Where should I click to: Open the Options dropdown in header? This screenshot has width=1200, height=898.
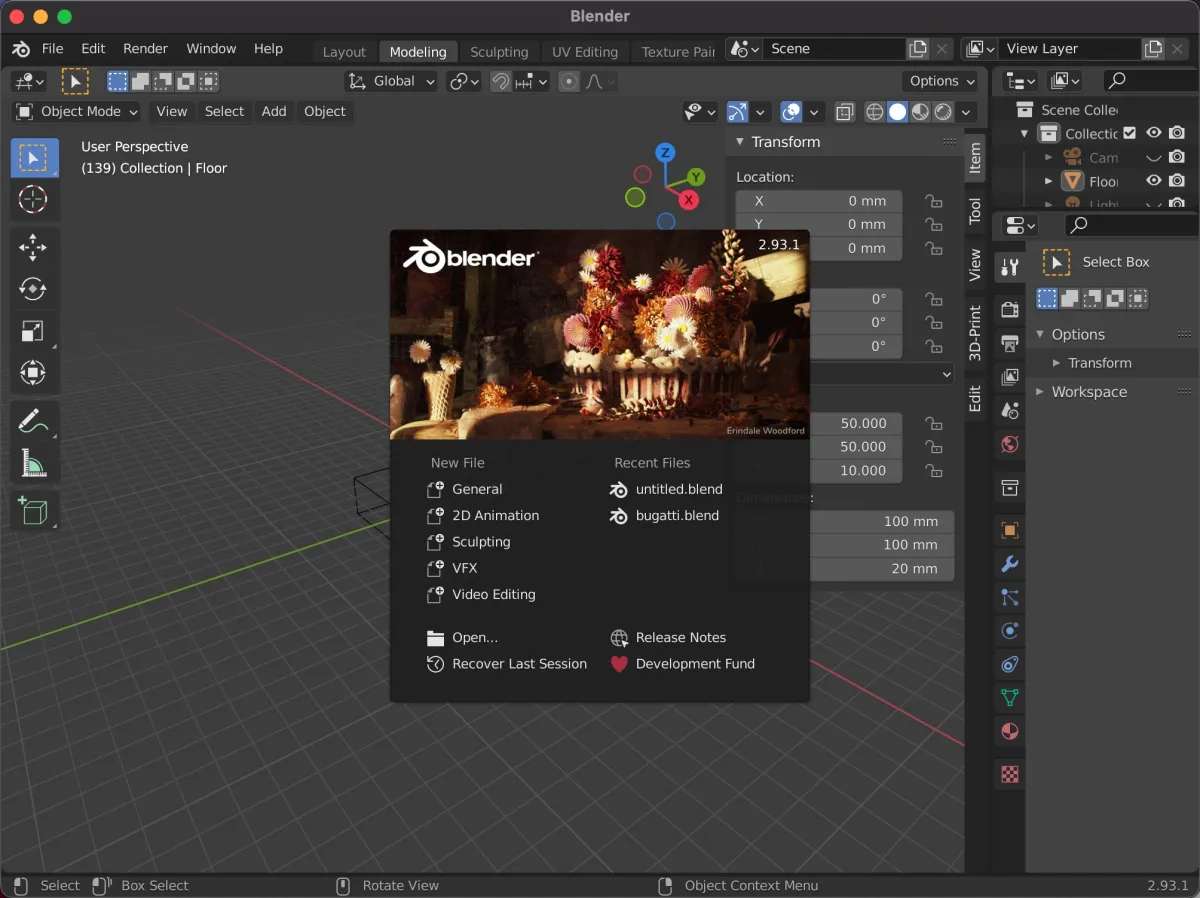coord(943,82)
